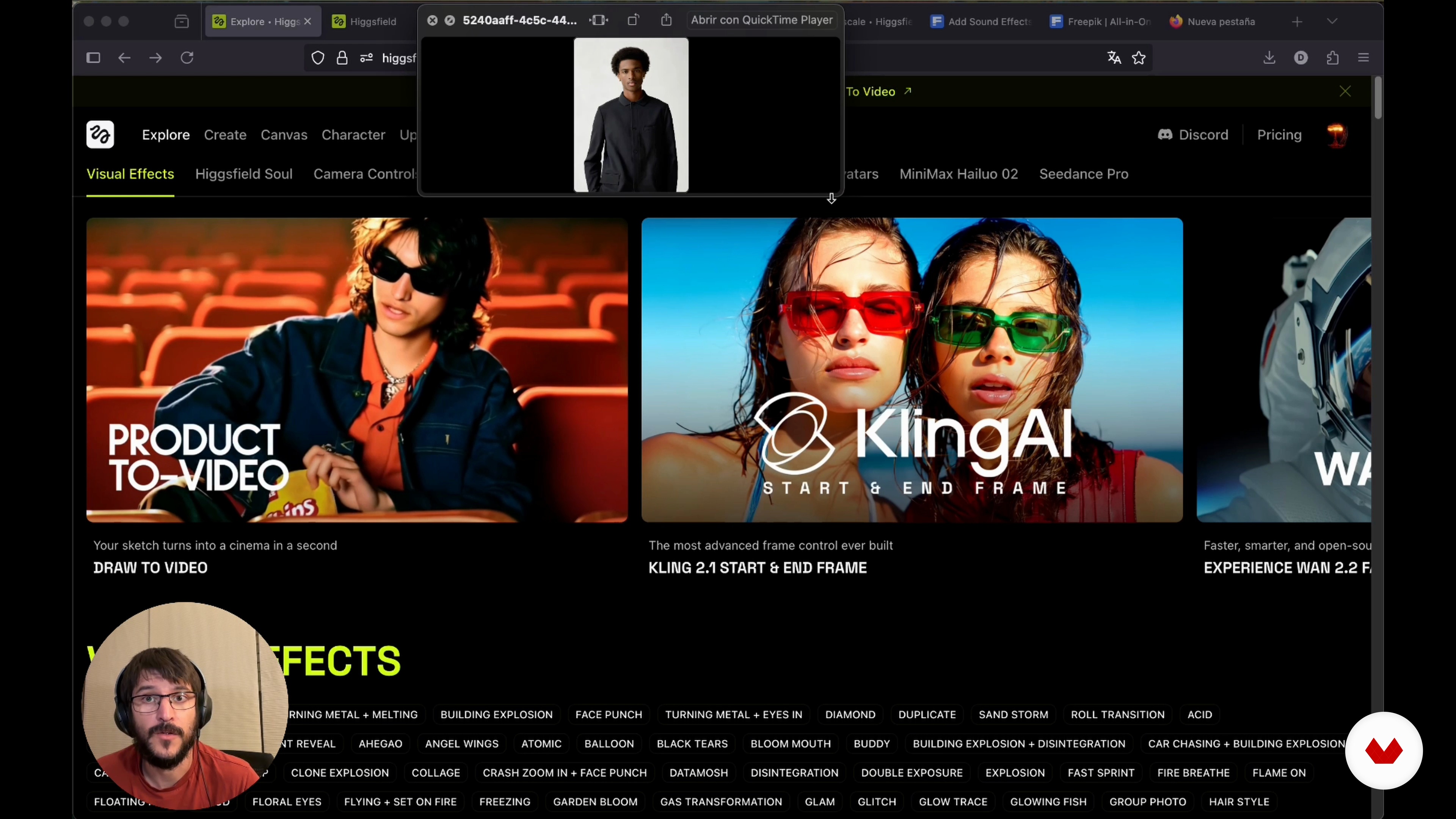Screen dimensions: 1456x819
Task: Share the file from Quick Look
Action: pyautogui.click(x=667, y=20)
